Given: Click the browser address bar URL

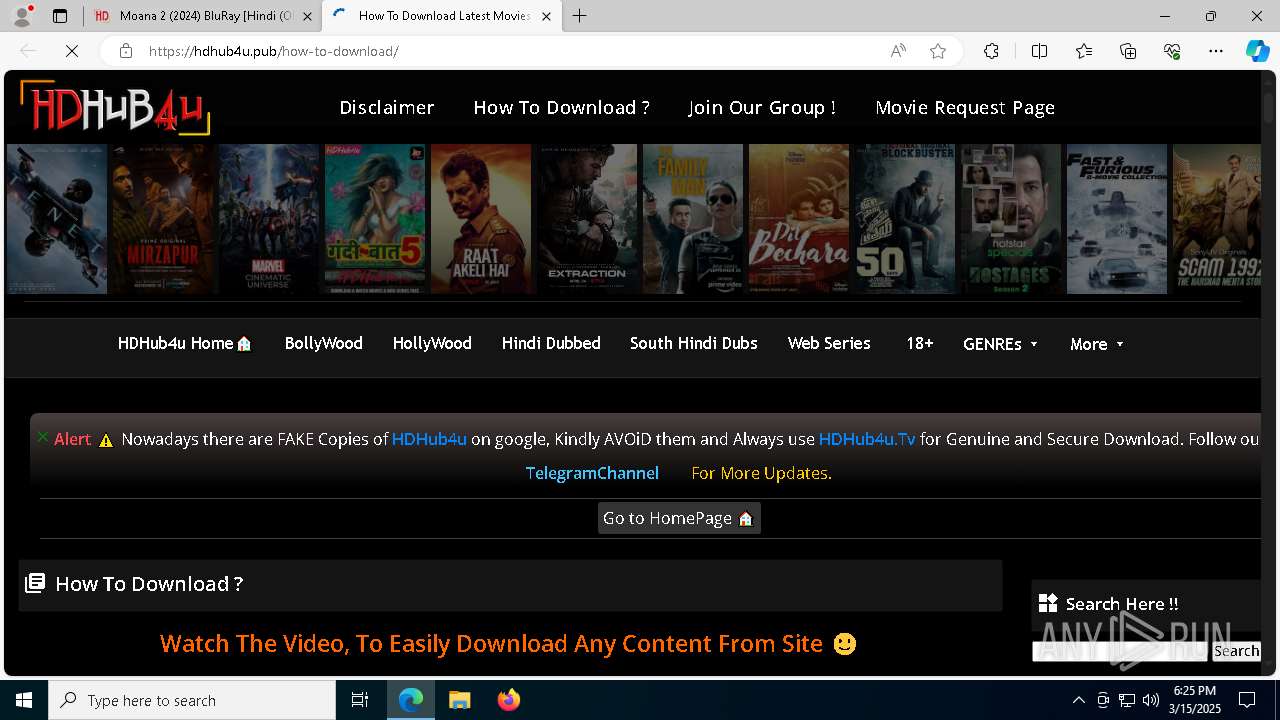Looking at the screenshot, I should click(274, 51).
